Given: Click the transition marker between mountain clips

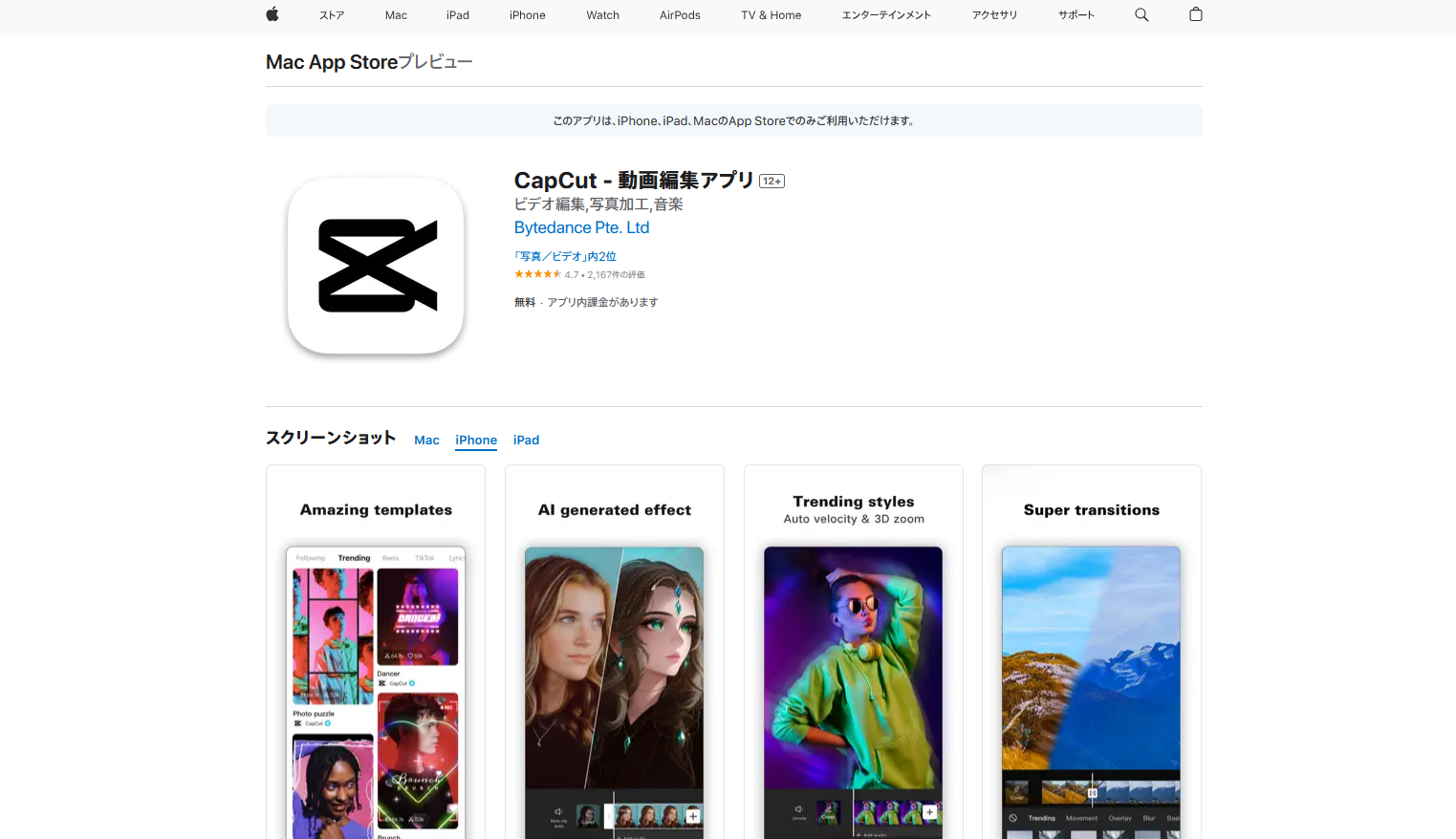Looking at the screenshot, I should coord(1093,792).
